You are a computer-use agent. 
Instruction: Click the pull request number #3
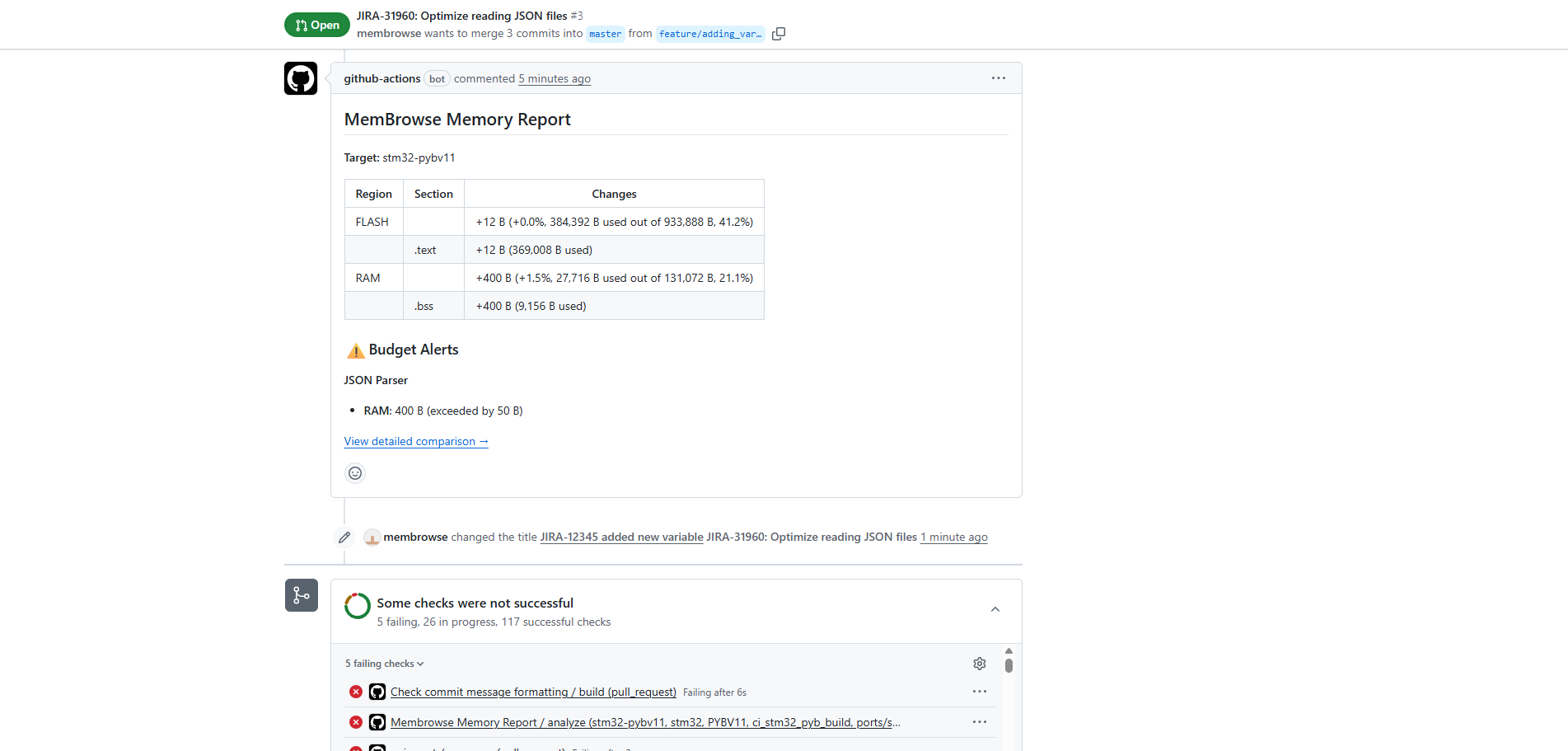pyautogui.click(x=577, y=16)
